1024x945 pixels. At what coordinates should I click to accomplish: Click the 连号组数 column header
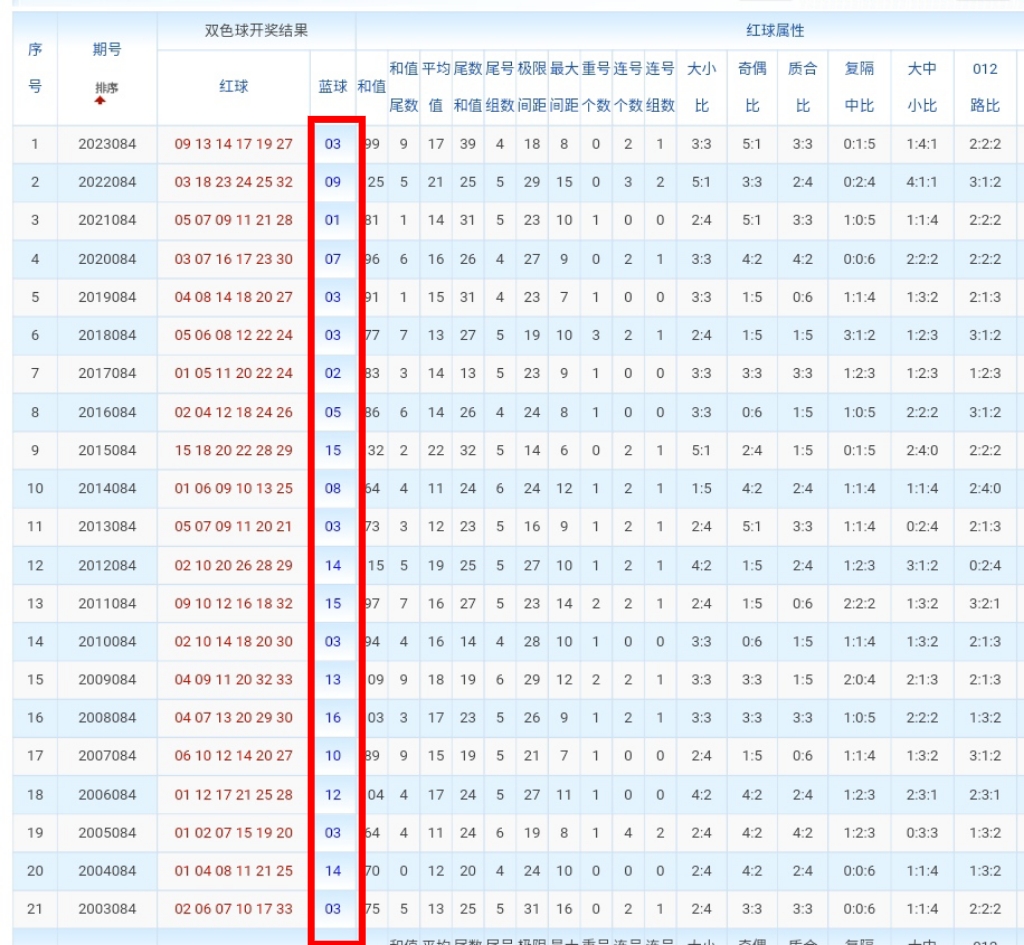[x=660, y=87]
